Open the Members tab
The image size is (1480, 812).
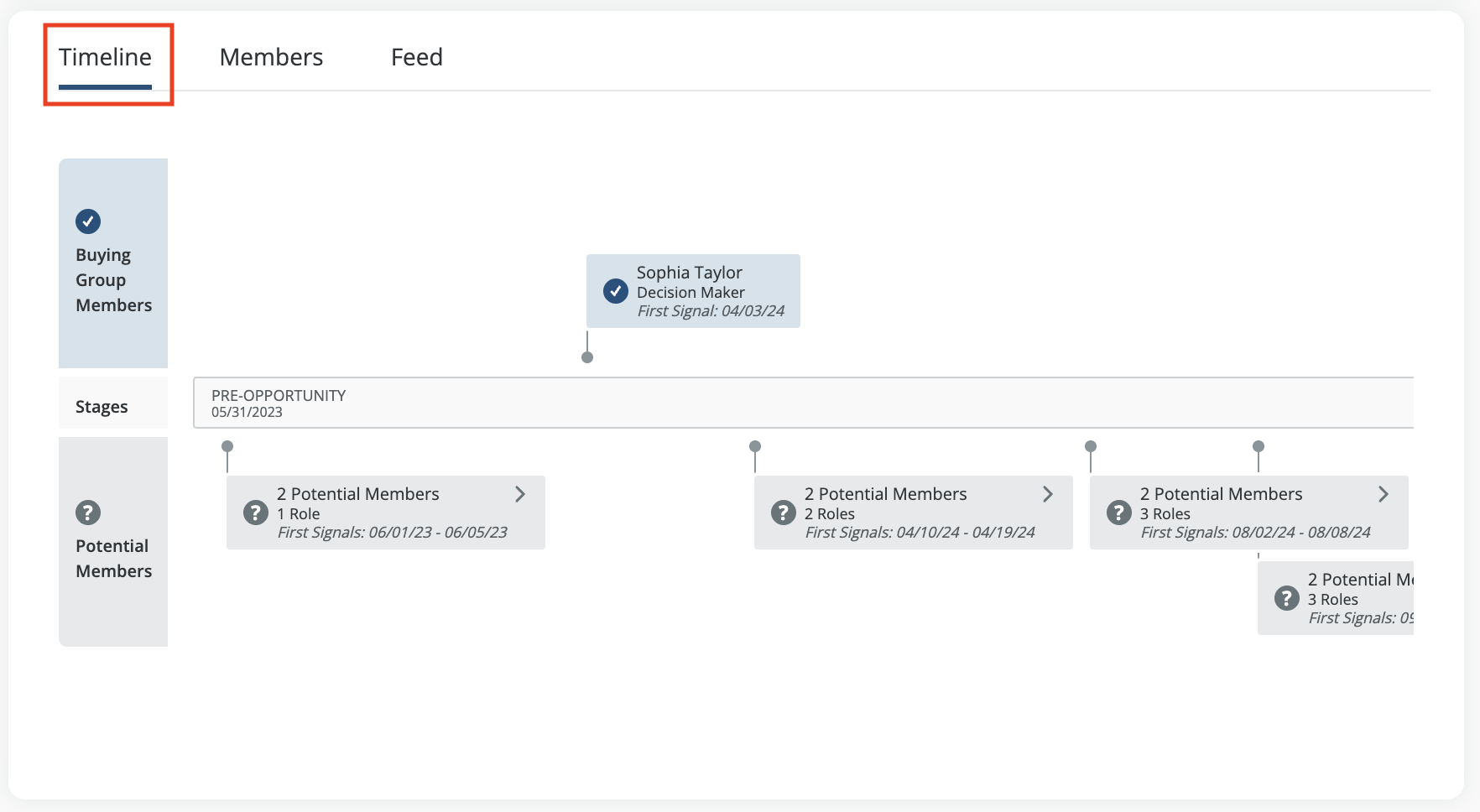pos(271,57)
